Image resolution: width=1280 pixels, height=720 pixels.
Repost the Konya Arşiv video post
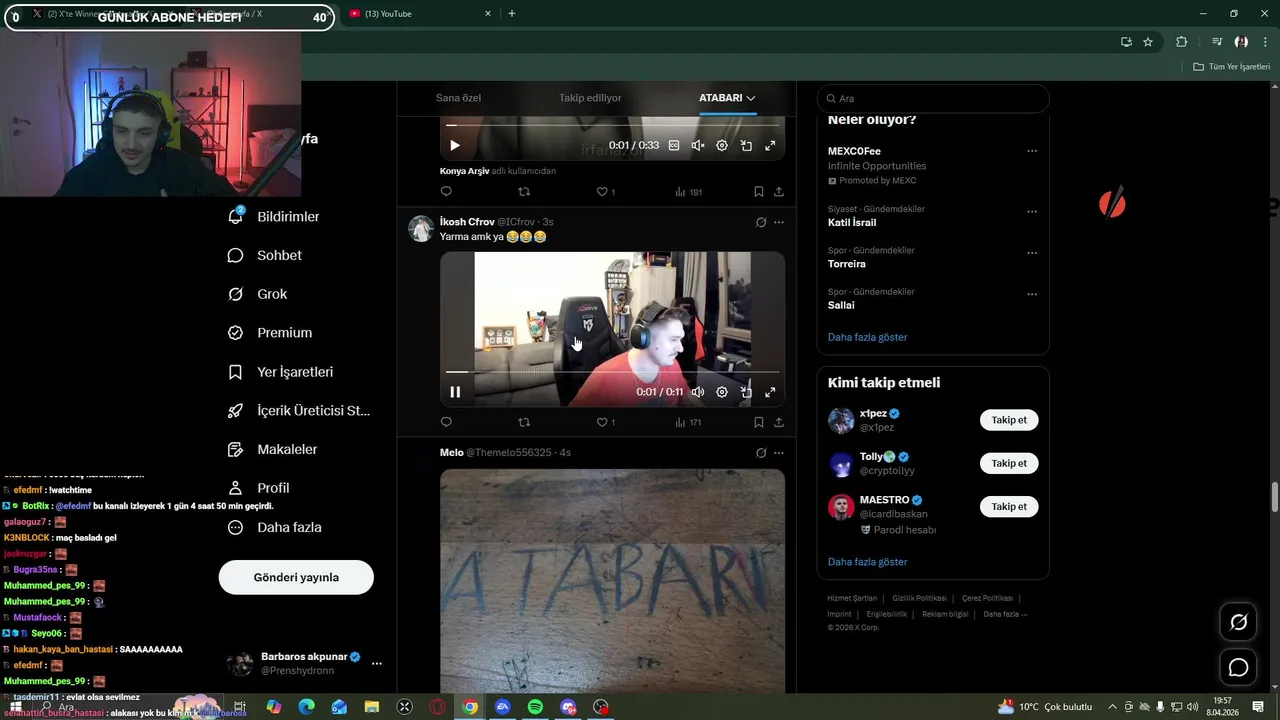524,191
